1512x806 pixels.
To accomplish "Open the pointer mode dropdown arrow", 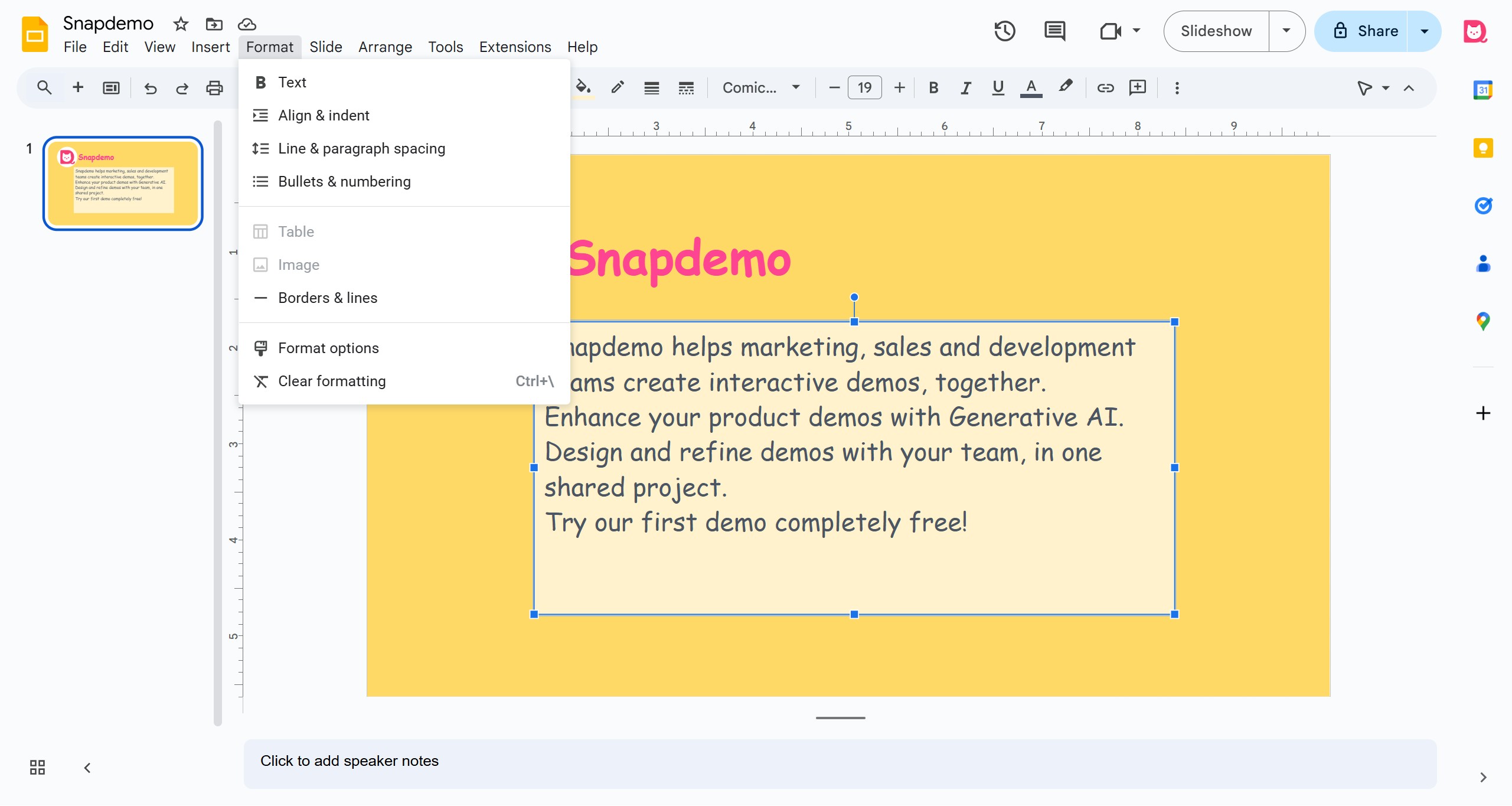I will point(1386,88).
